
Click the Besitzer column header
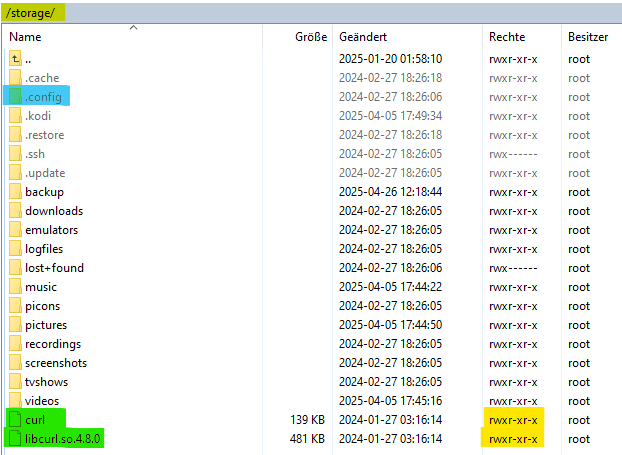pyautogui.click(x=587, y=36)
